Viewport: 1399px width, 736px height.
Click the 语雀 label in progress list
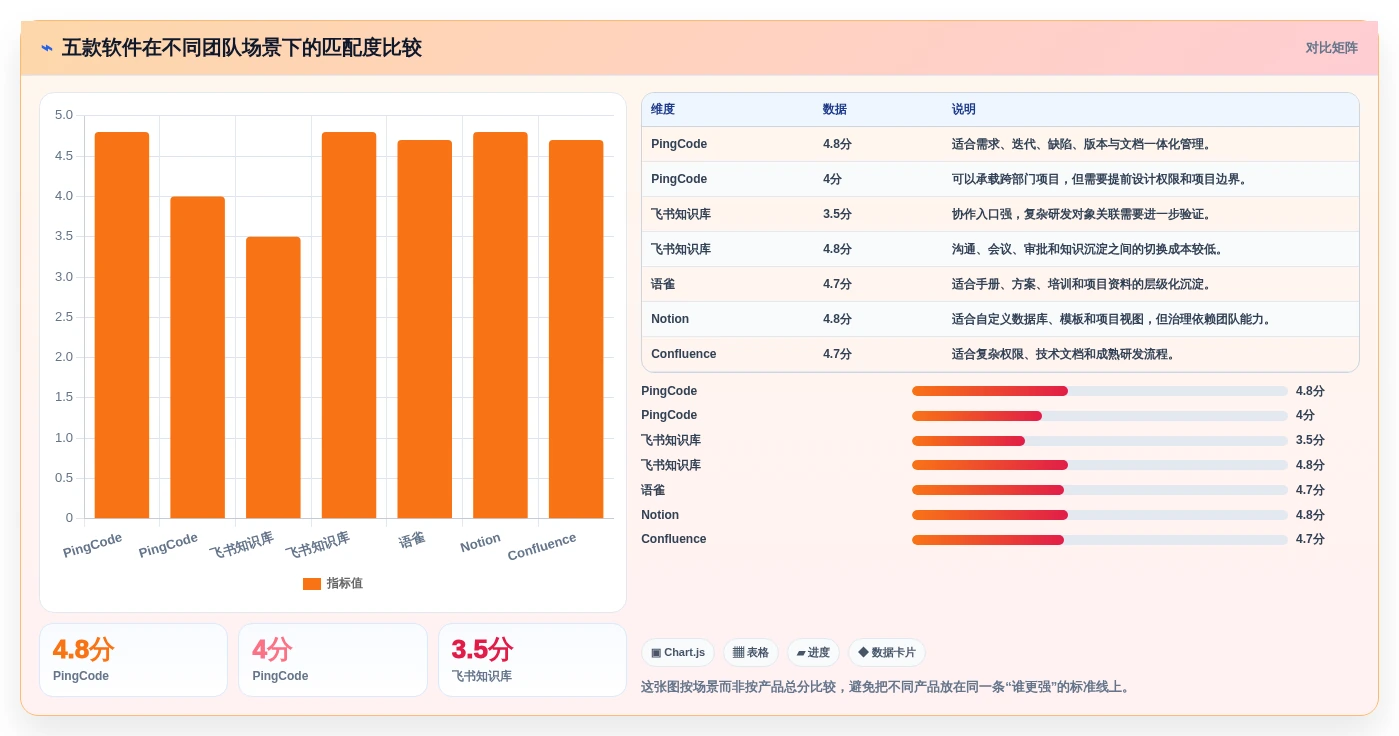tap(653, 490)
